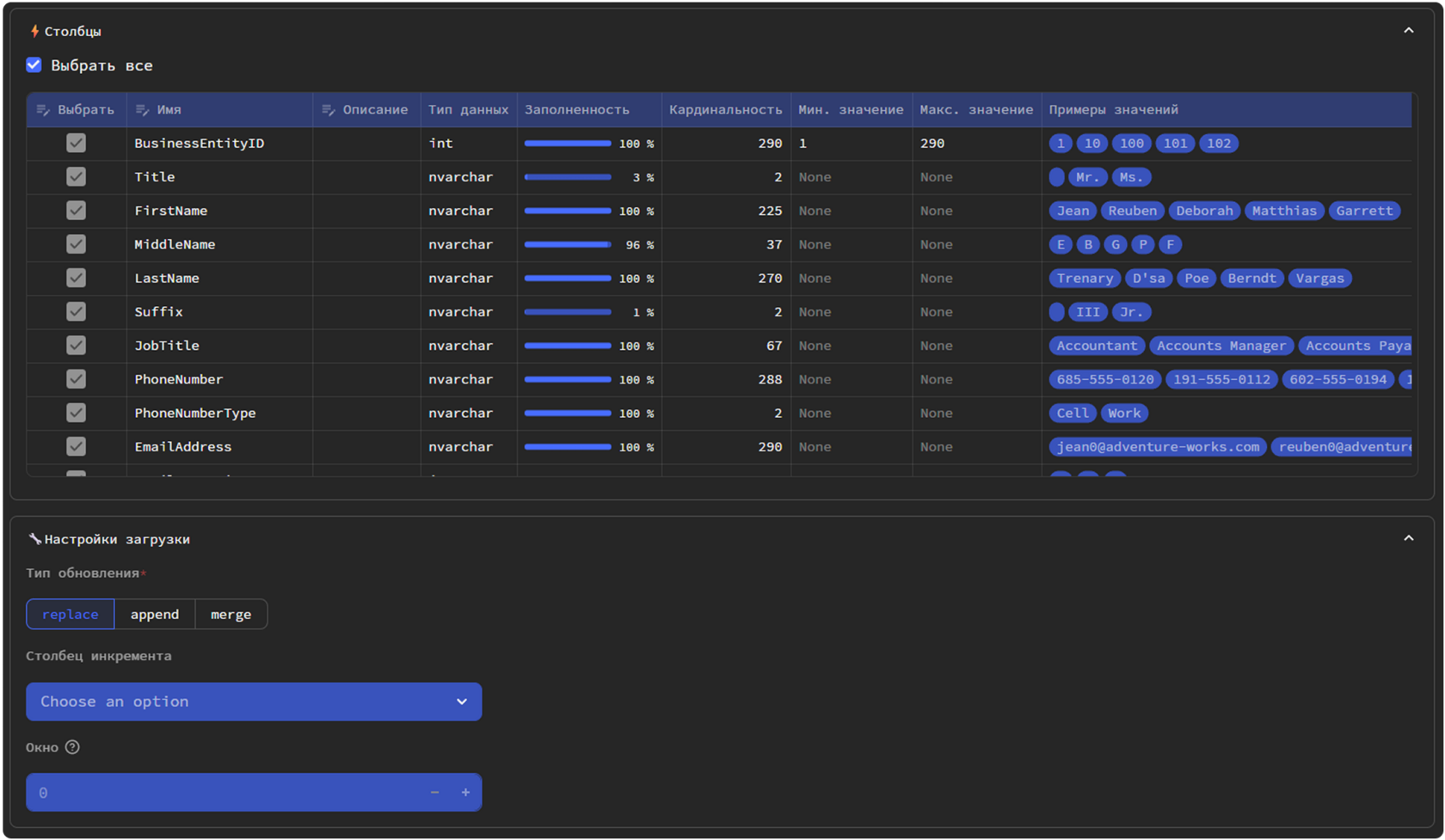The width and height of the screenshot is (1445, 840).
Task: Click the Matthias sample value tag
Action: (x=1284, y=211)
